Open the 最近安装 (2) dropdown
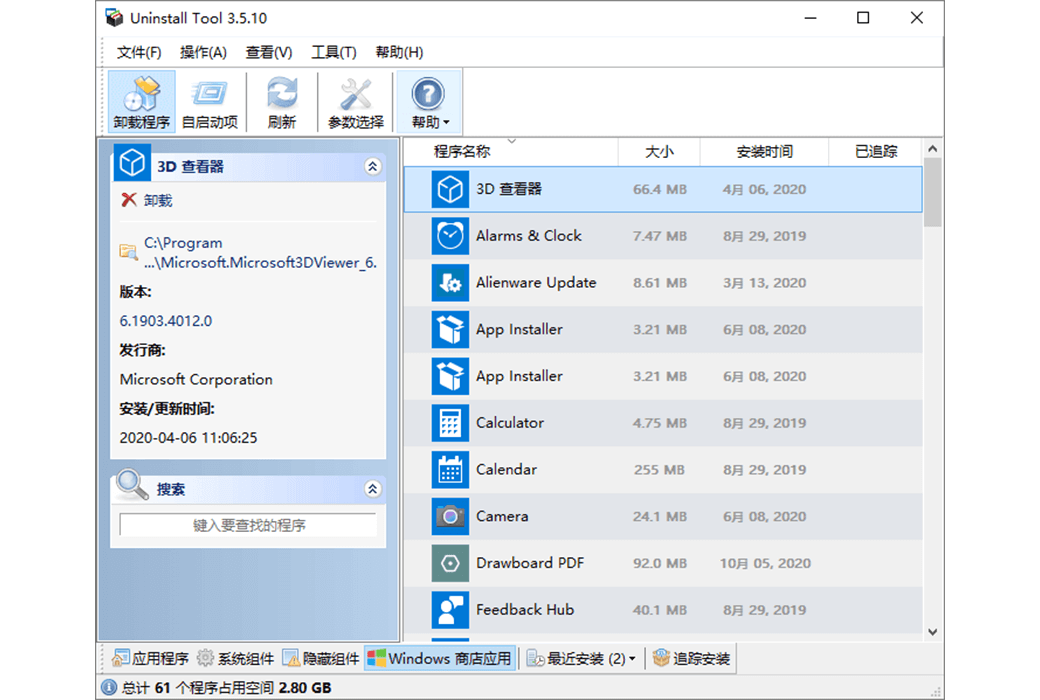 point(581,658)
